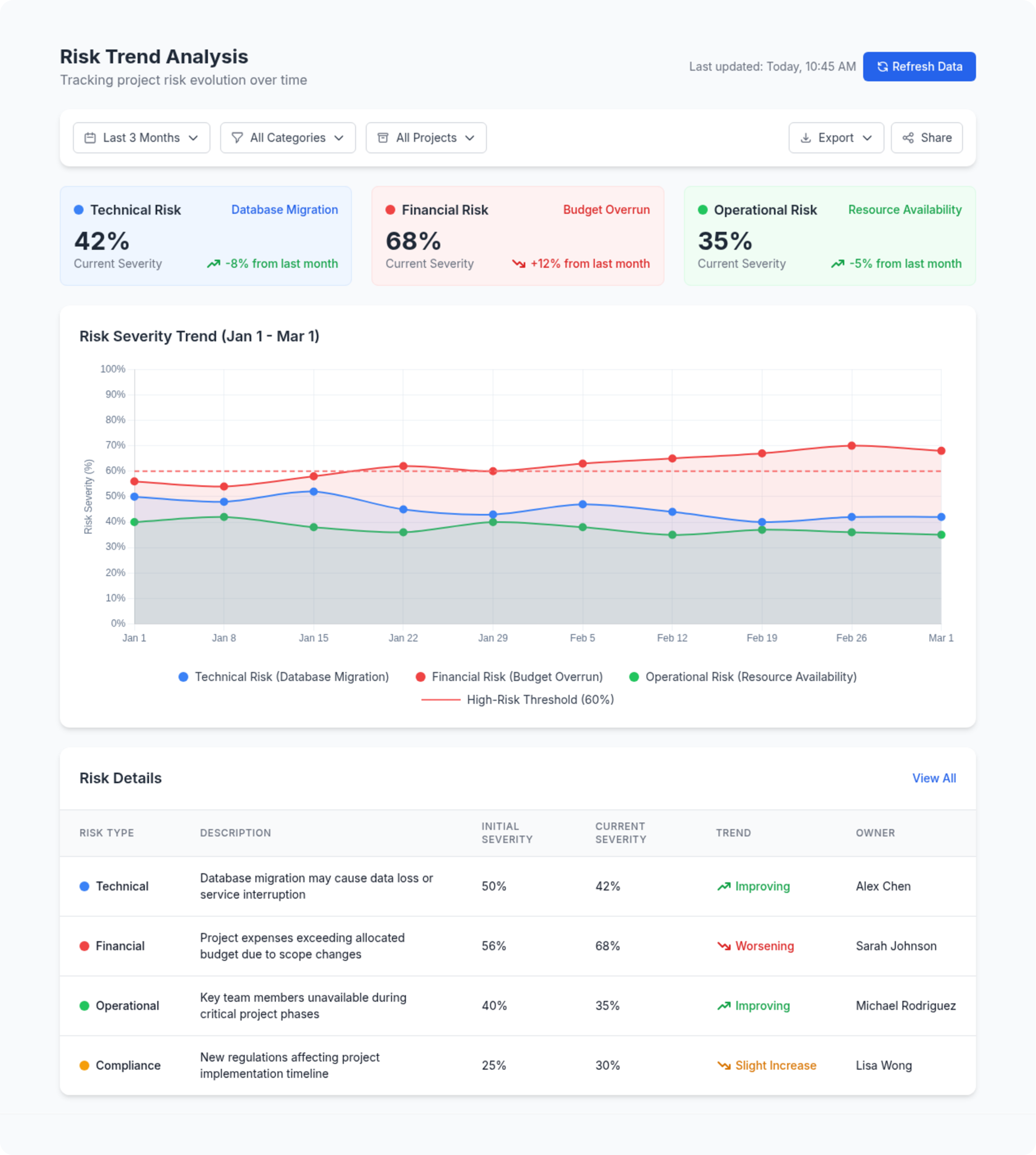
Task: Click the archive box icon beside All Projects
Action: point(383,138)
